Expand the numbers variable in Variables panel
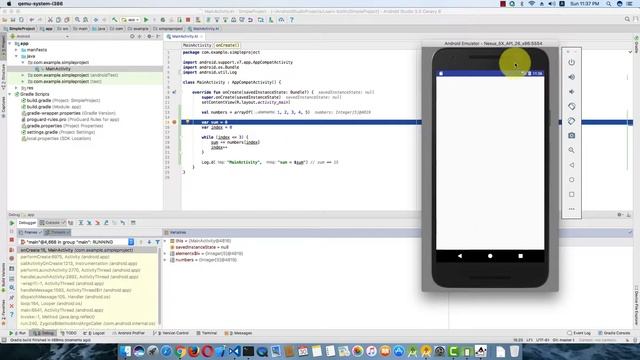Screen dimensions: 640x360 [166, 260]
